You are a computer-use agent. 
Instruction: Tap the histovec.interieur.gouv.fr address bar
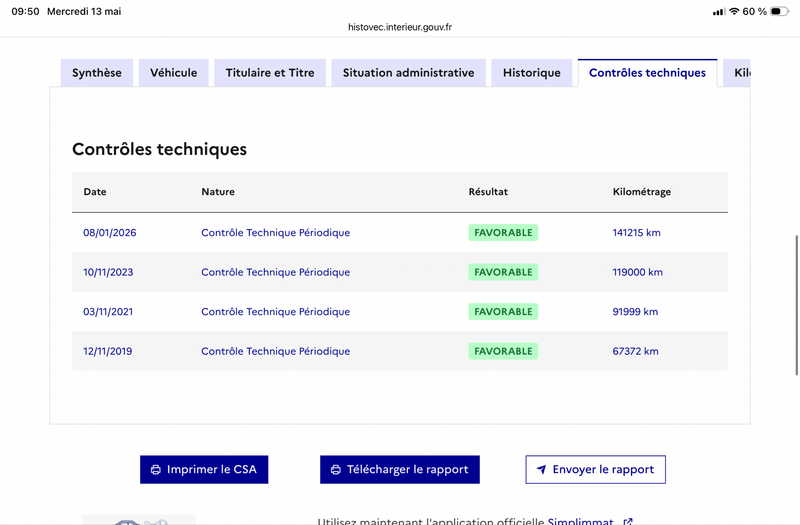tap(400, 27)
